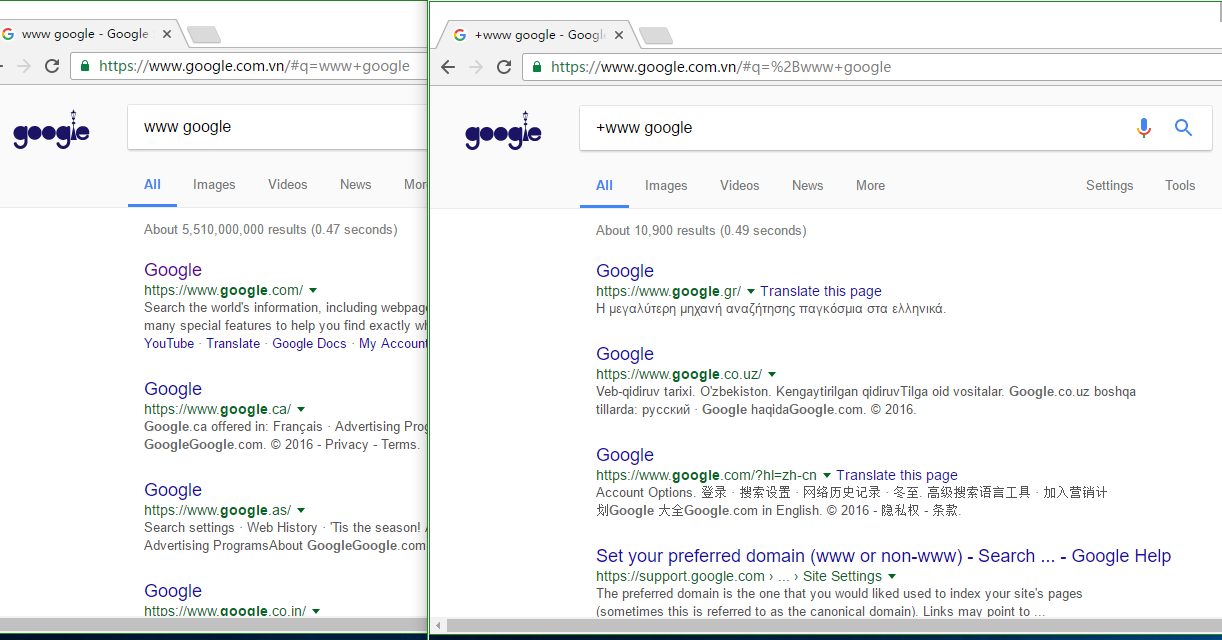Select the '+www google' tab in right window
Image resolution: width=1222 pixels, height=640 pixels.
pos(540,35)
